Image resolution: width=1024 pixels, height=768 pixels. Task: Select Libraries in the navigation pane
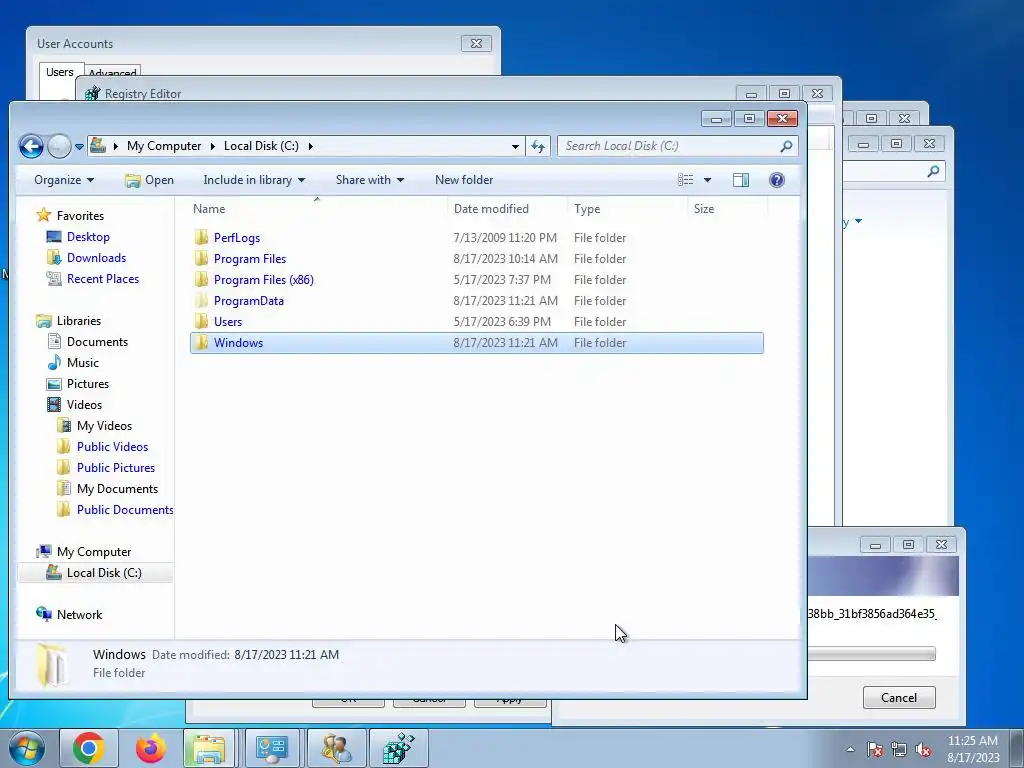click(78, 321)
